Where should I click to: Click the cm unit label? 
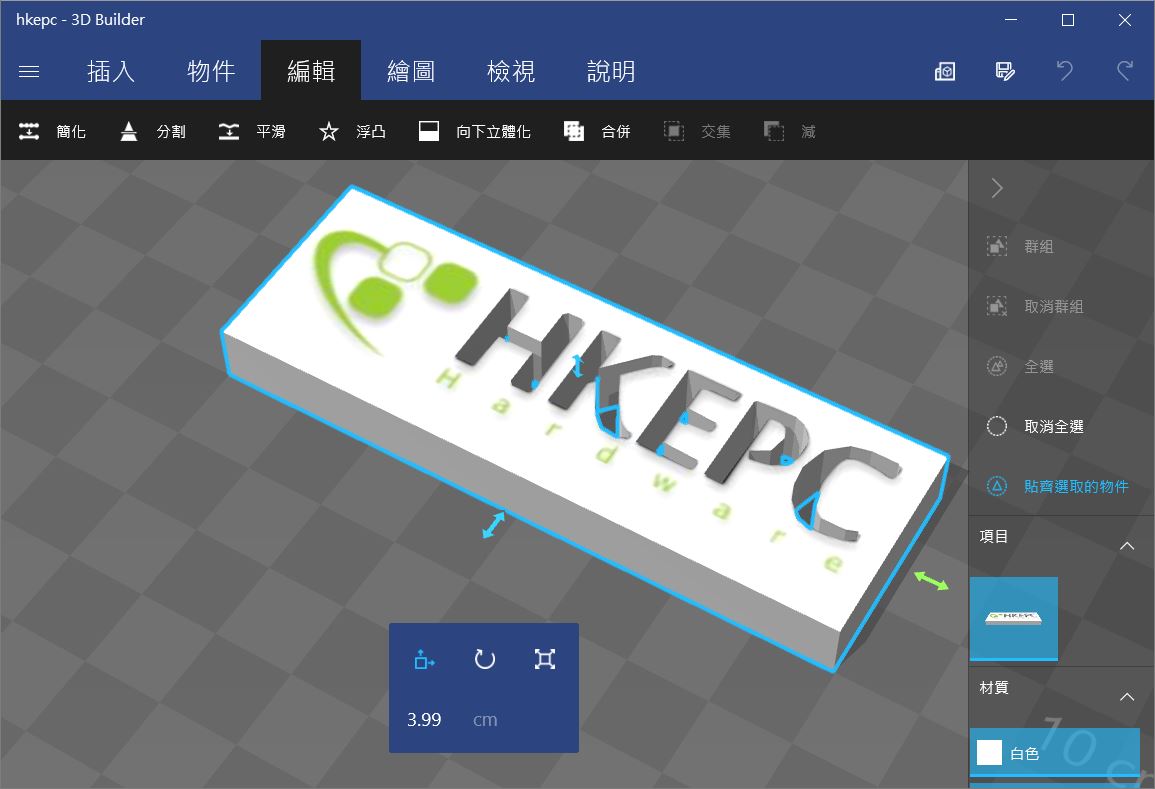[x=485, y=720]
